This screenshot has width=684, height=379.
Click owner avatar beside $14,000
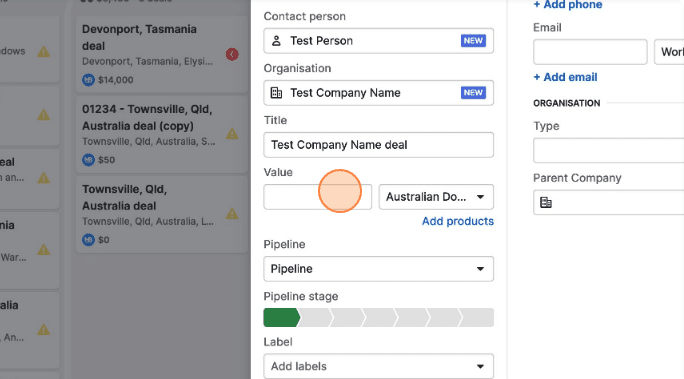(89, 80)
